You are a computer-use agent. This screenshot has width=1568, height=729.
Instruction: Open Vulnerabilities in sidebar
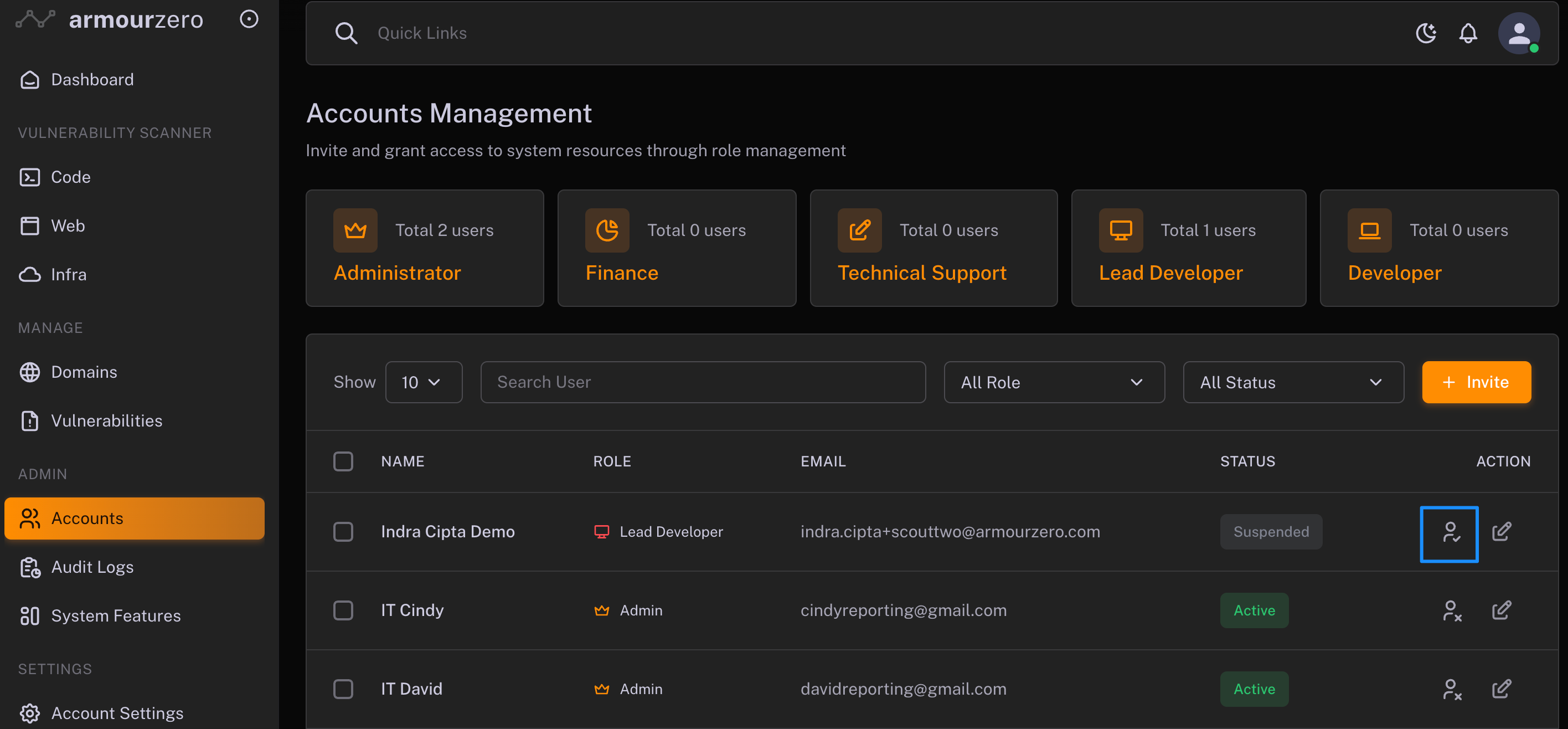(106, 421)
